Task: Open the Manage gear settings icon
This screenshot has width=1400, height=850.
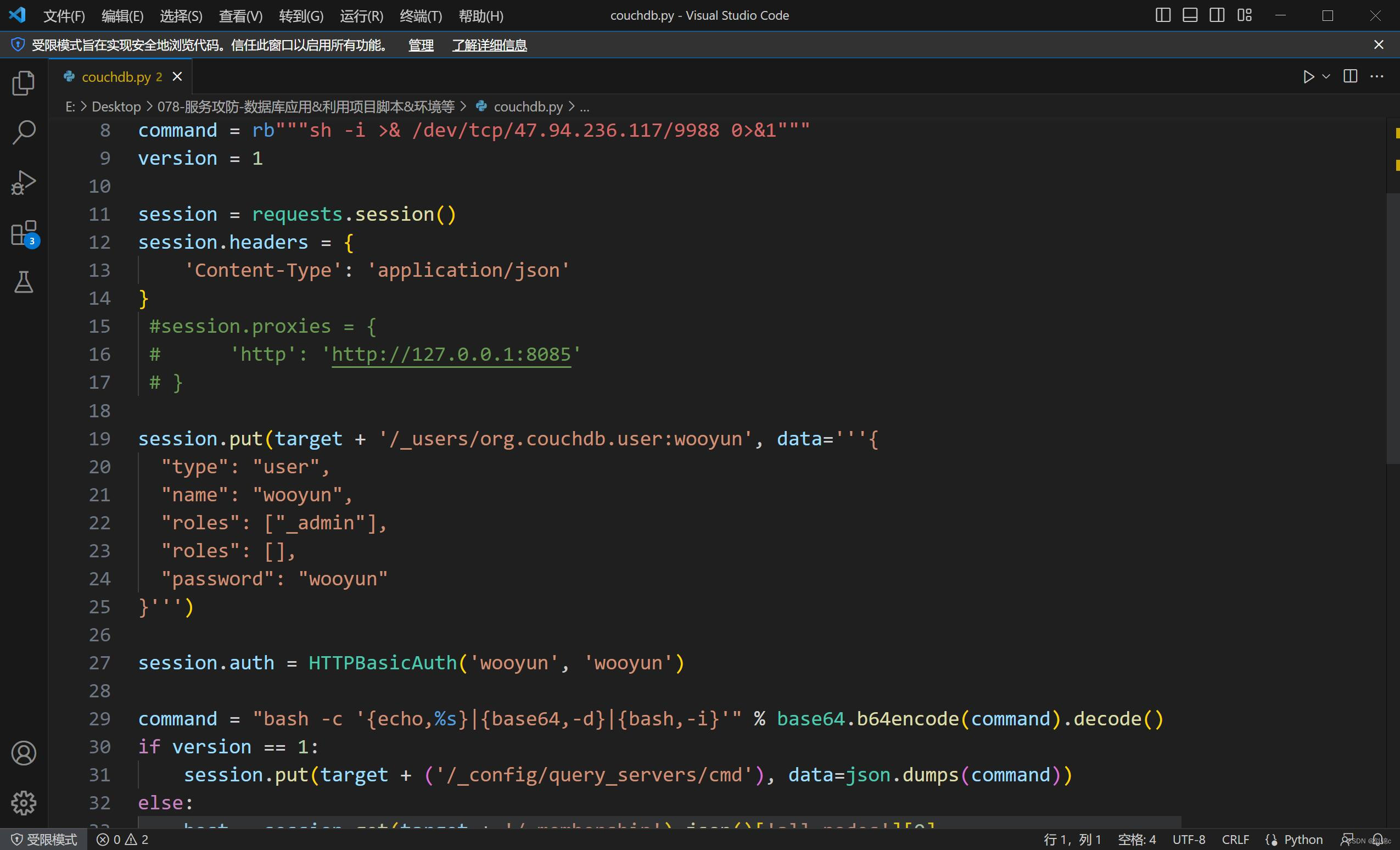Action: 23,802
